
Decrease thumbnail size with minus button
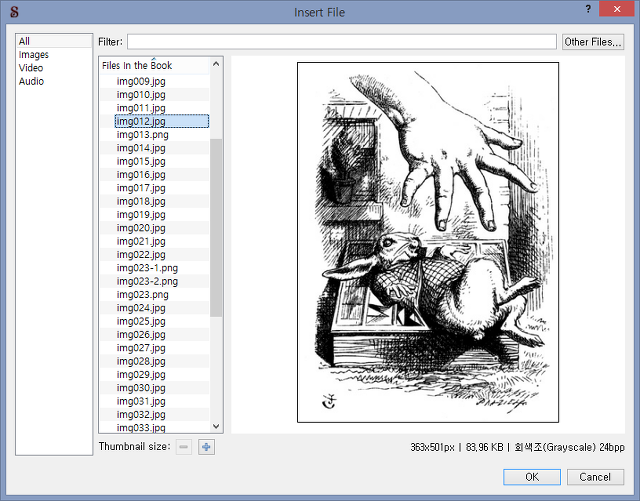pyautogui.click(x=184, y=447)
